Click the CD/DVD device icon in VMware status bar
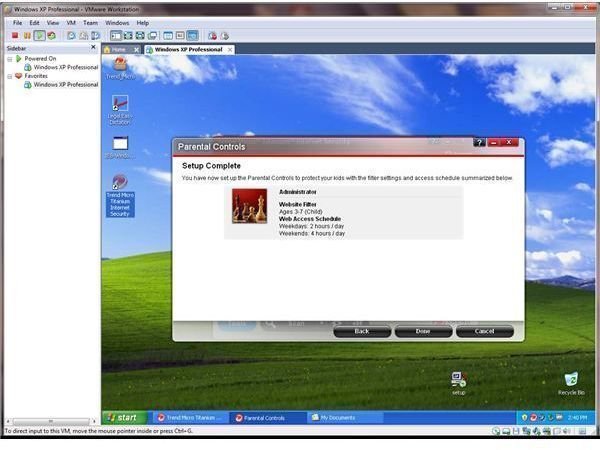 tap(496, 432)
